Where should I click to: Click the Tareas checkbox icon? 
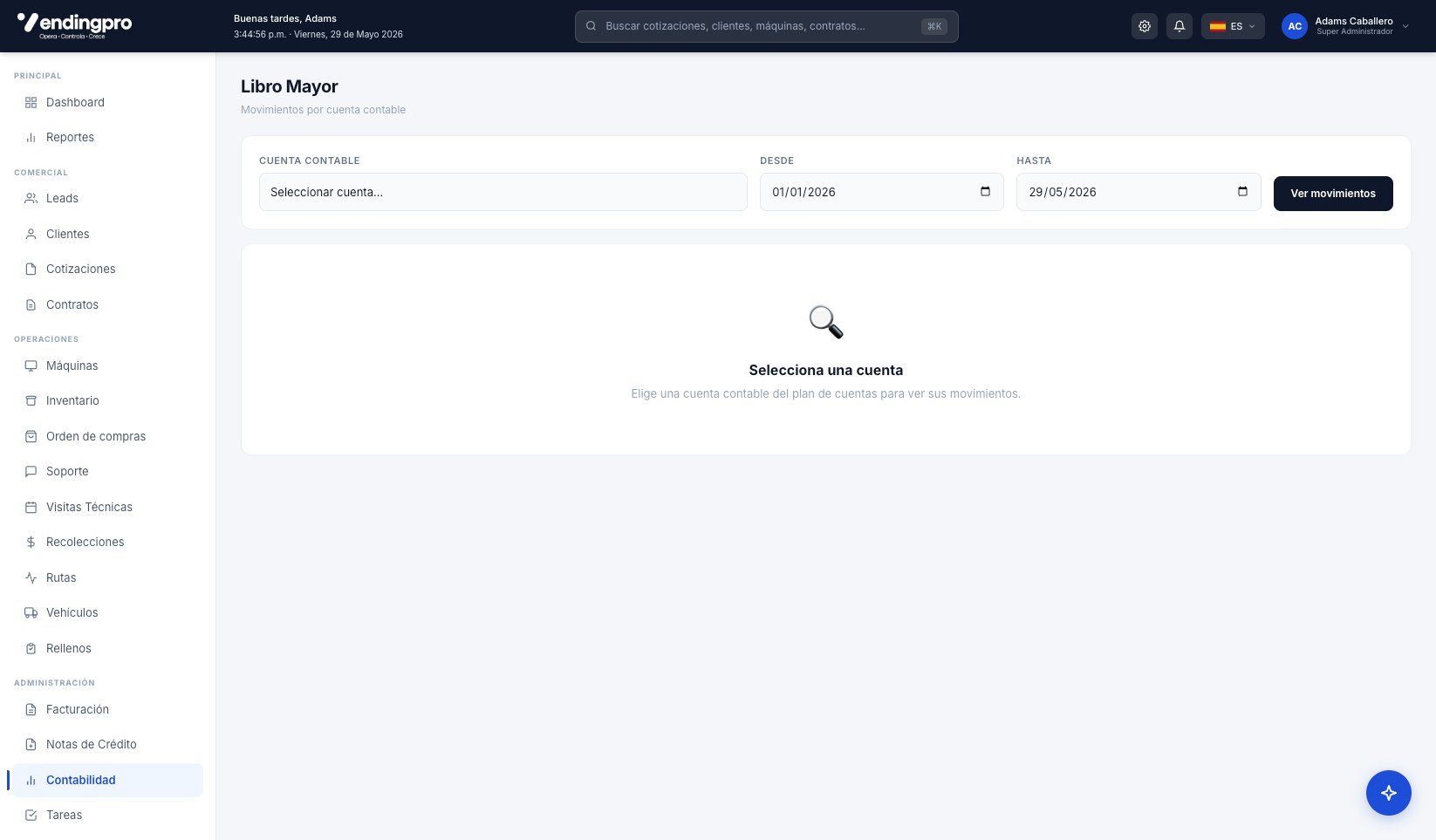coord(31,816)
